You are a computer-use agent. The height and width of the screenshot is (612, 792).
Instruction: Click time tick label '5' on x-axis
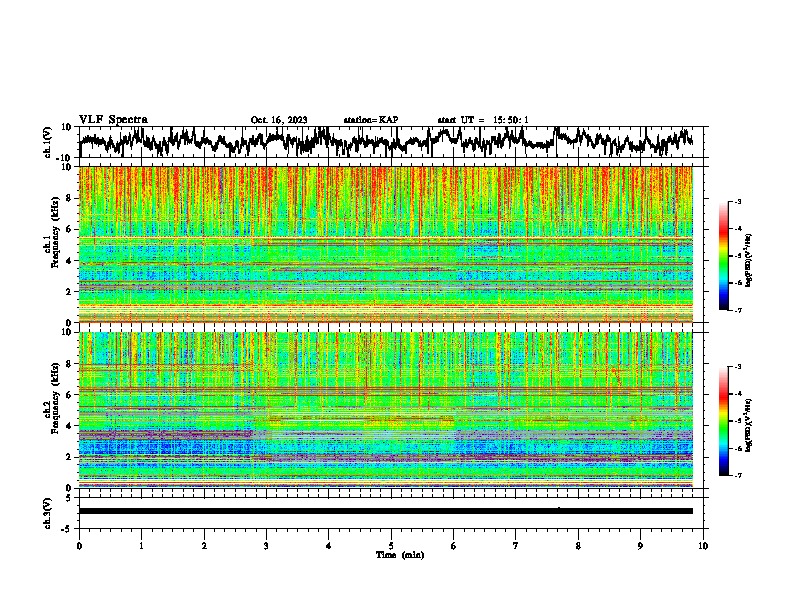pyautogui.click(x=391, y=546)
